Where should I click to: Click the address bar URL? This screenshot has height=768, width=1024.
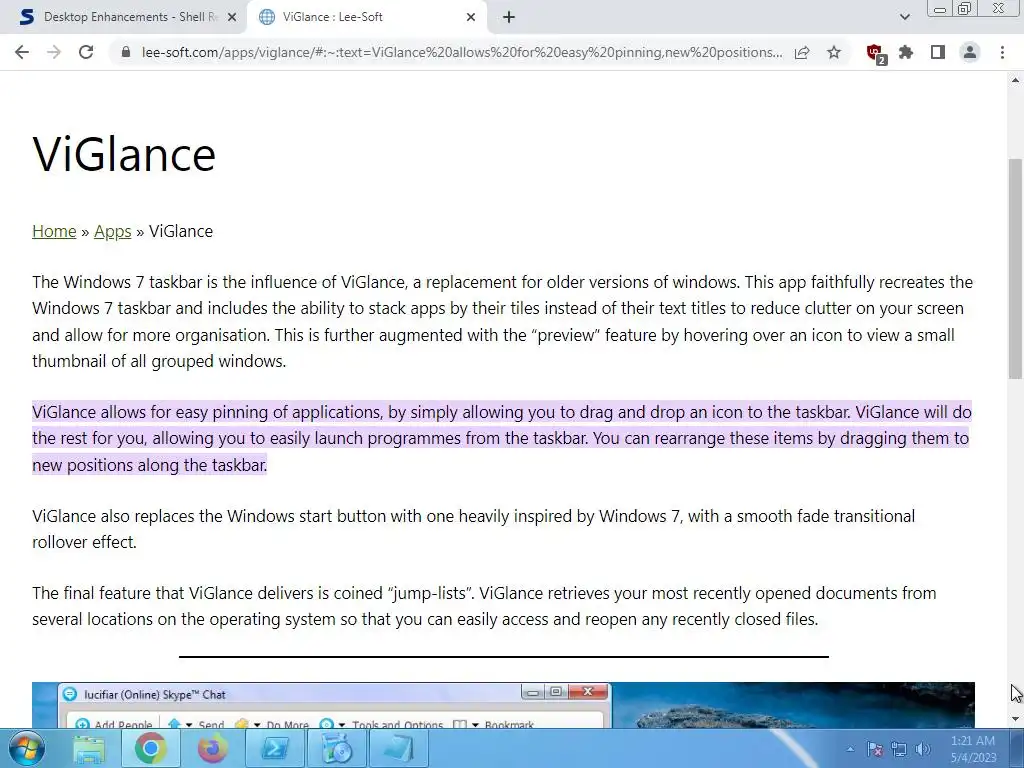(462, 52)
